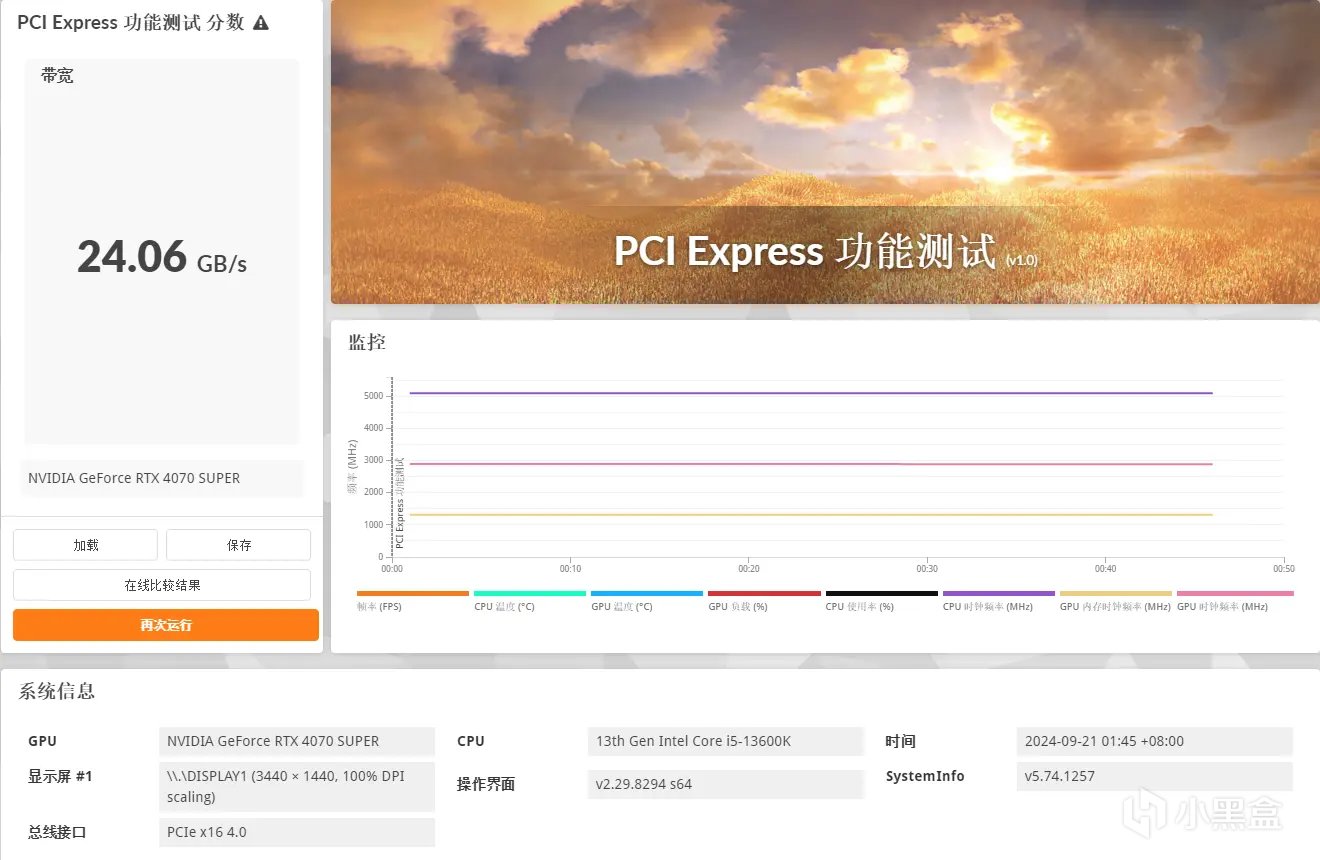Click the GPU value in the system info table

pos(297,741)
